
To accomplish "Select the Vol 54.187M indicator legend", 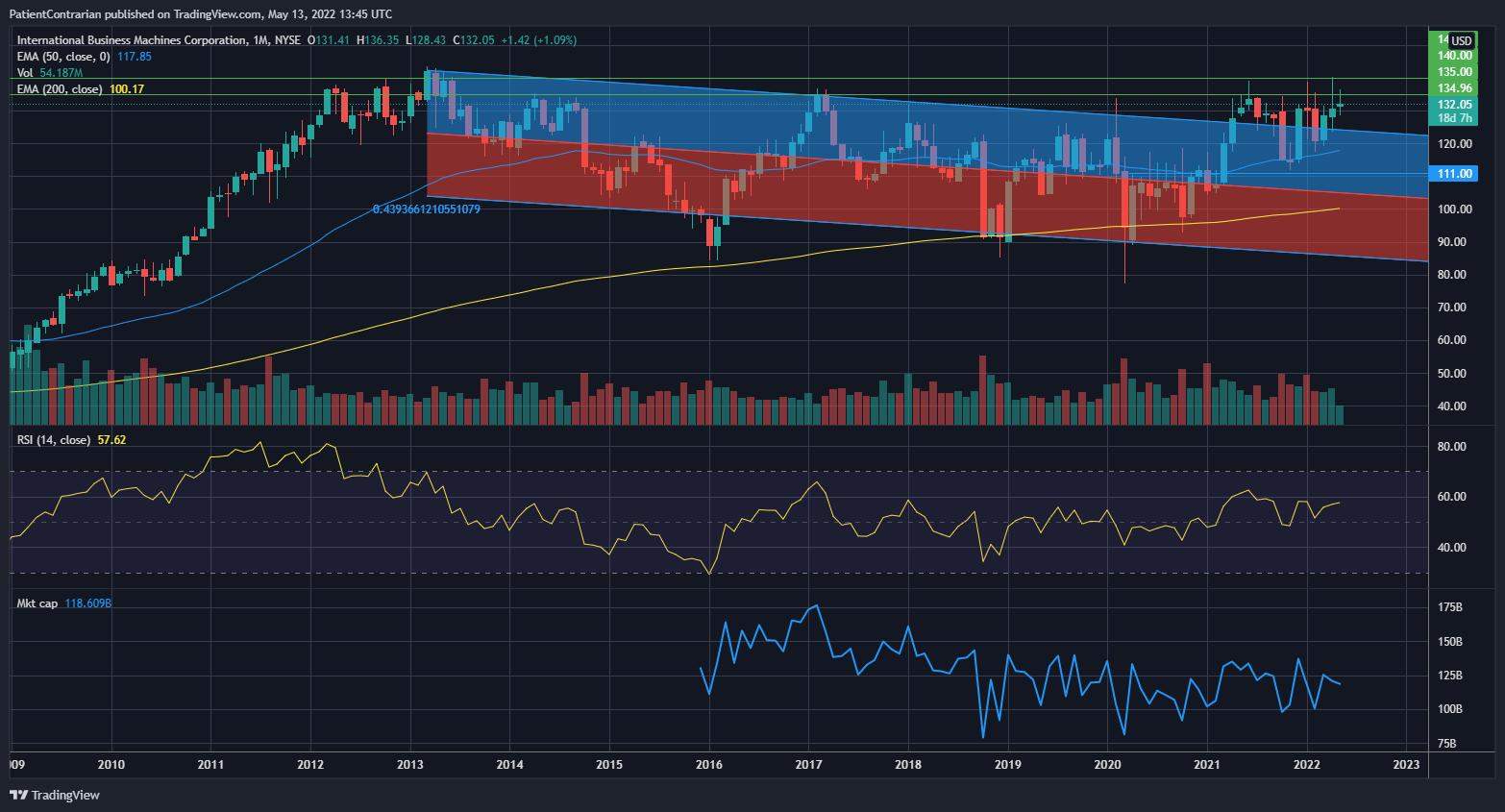I will tap(50, 73).
